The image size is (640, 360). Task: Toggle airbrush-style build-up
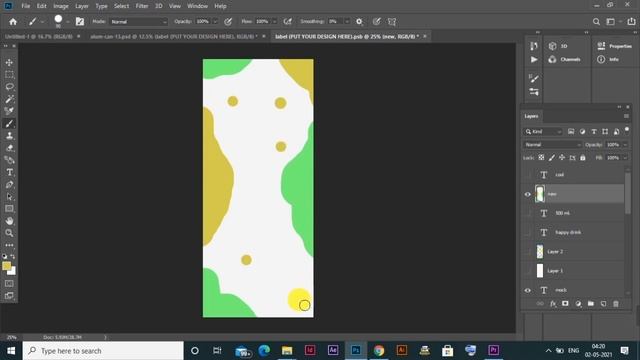pos(288,22)
